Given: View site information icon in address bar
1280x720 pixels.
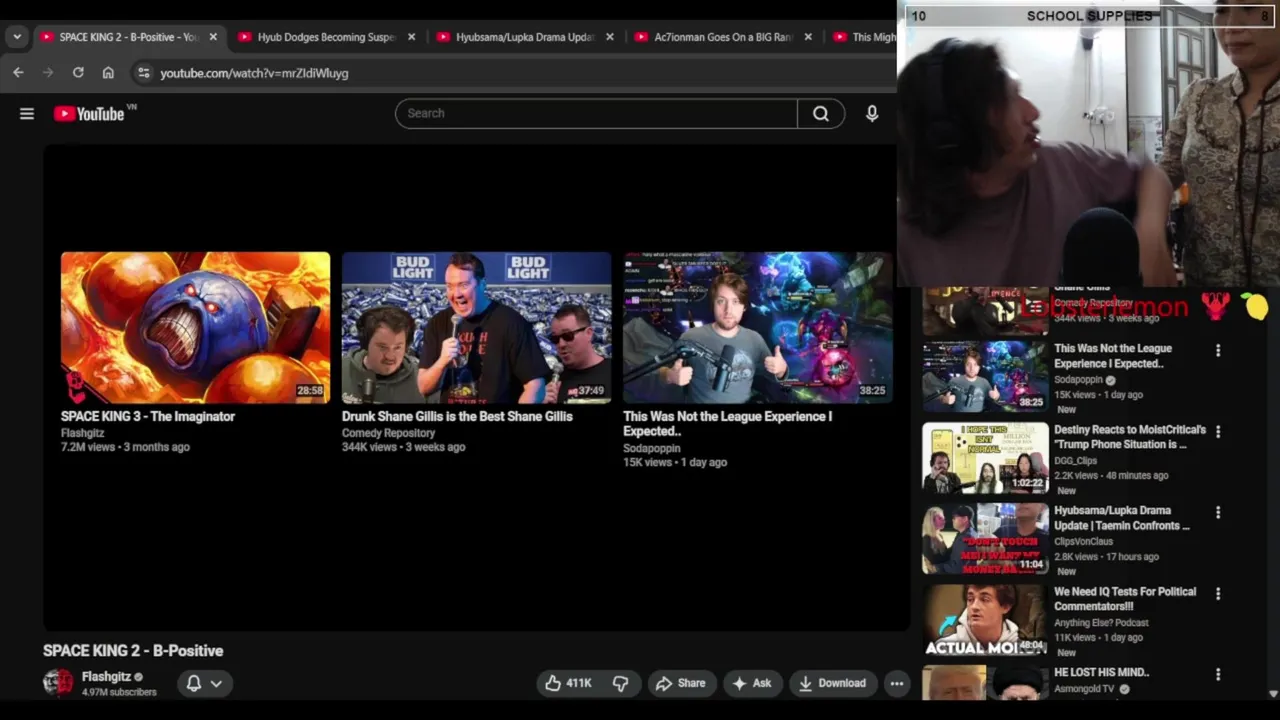Looking at the screenshot, I should (x=143, y=73).
